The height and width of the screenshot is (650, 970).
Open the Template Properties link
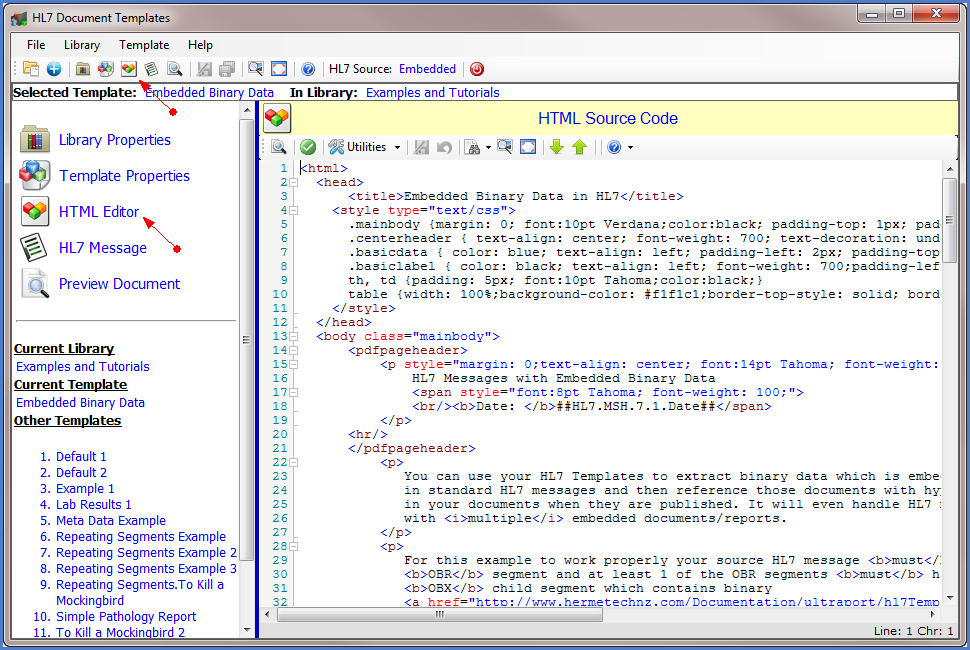tap(124, 176)
